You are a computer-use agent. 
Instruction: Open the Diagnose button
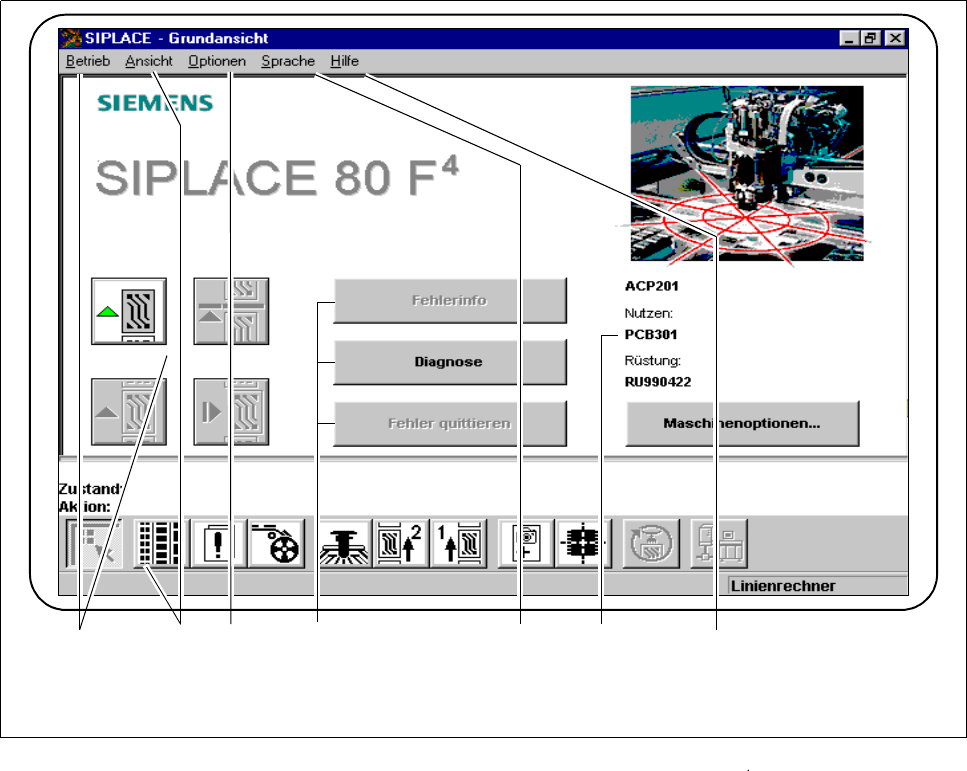click(450, 362)
